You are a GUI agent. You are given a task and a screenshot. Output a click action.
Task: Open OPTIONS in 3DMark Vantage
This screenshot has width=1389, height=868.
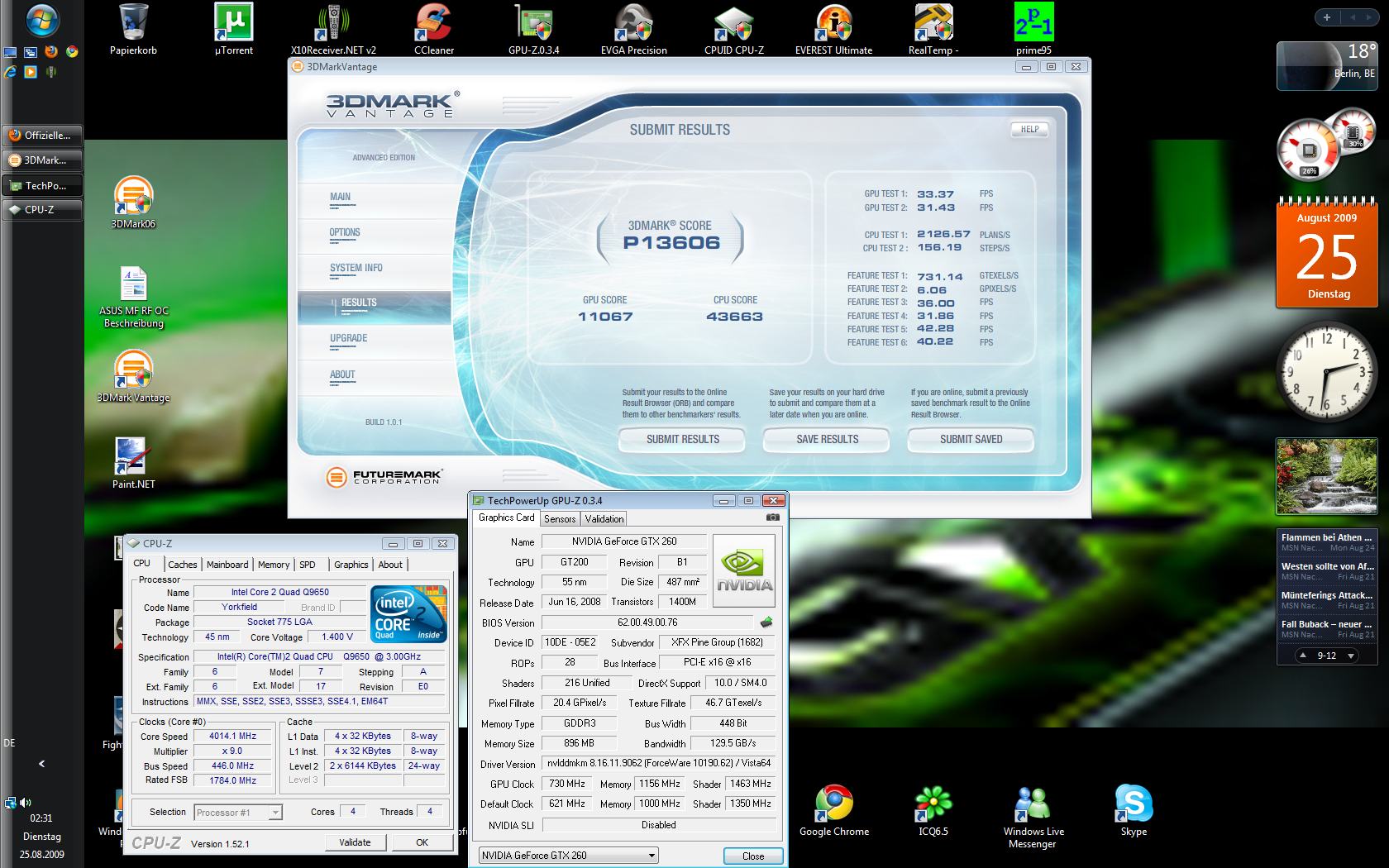(345, 232)
